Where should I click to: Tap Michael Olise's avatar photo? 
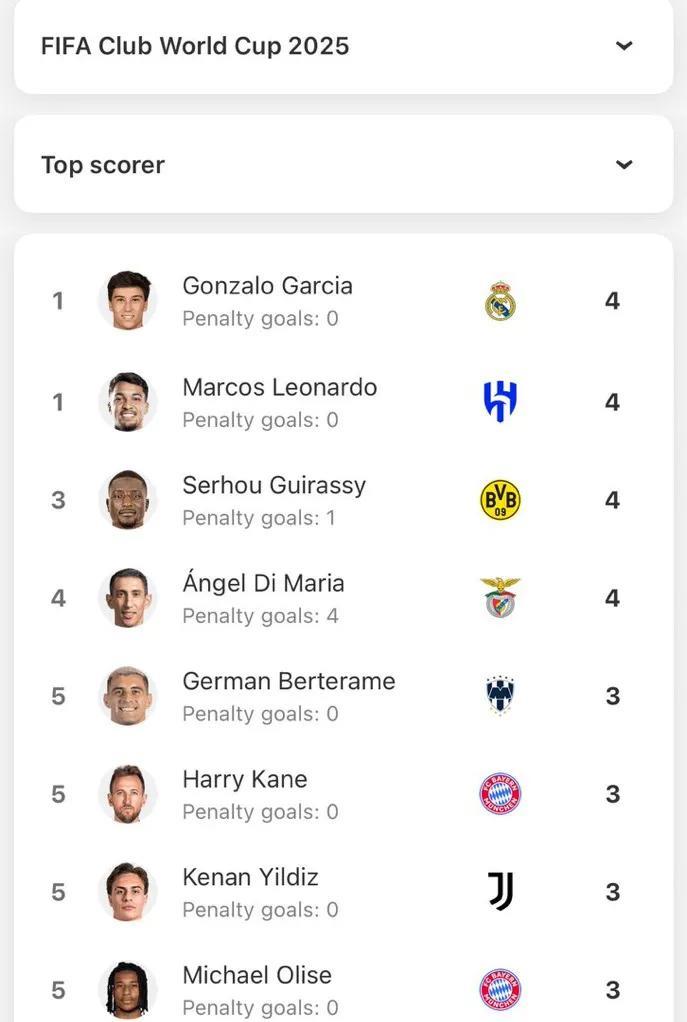[128, 989]
